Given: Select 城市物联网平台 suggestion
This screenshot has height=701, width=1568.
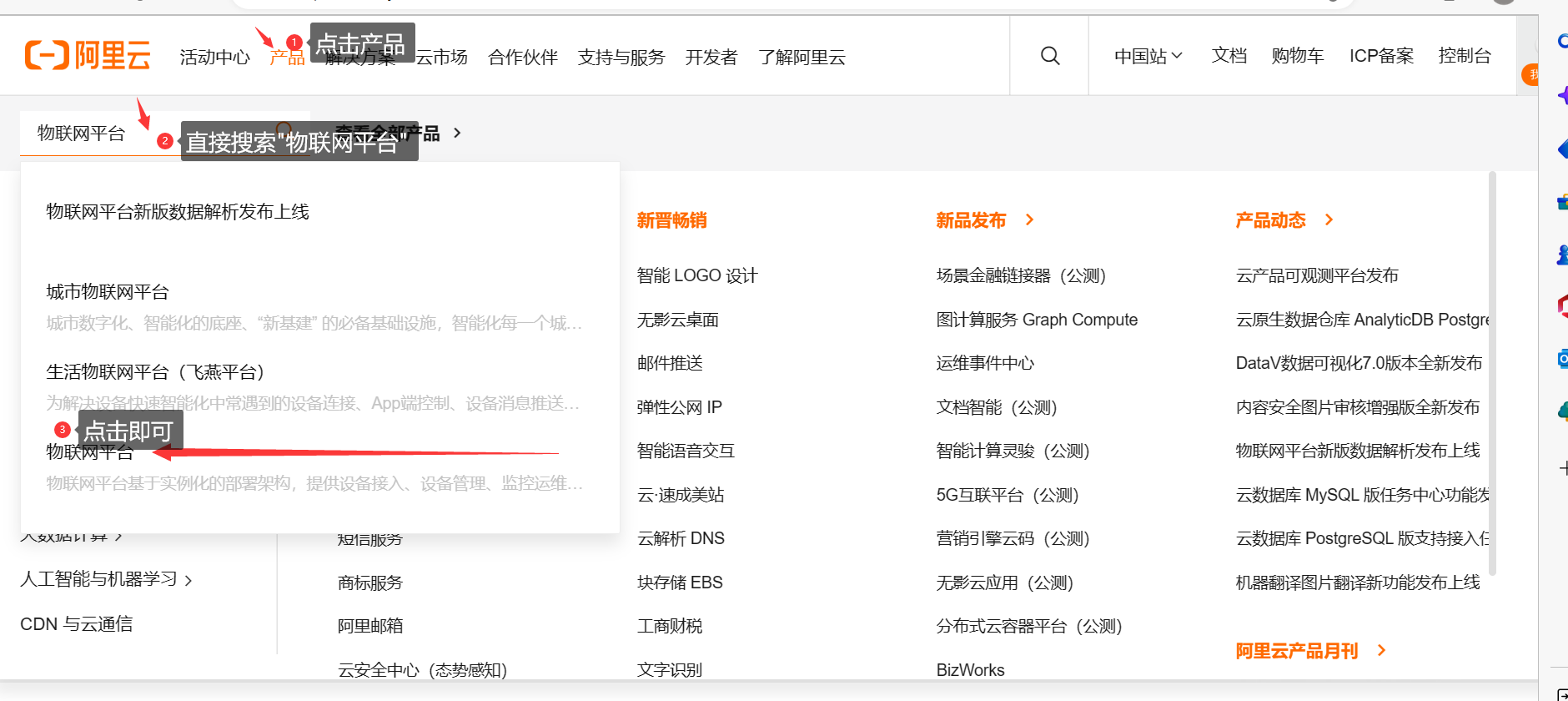Looking at the screenshot, I should [x=108, y=292].
